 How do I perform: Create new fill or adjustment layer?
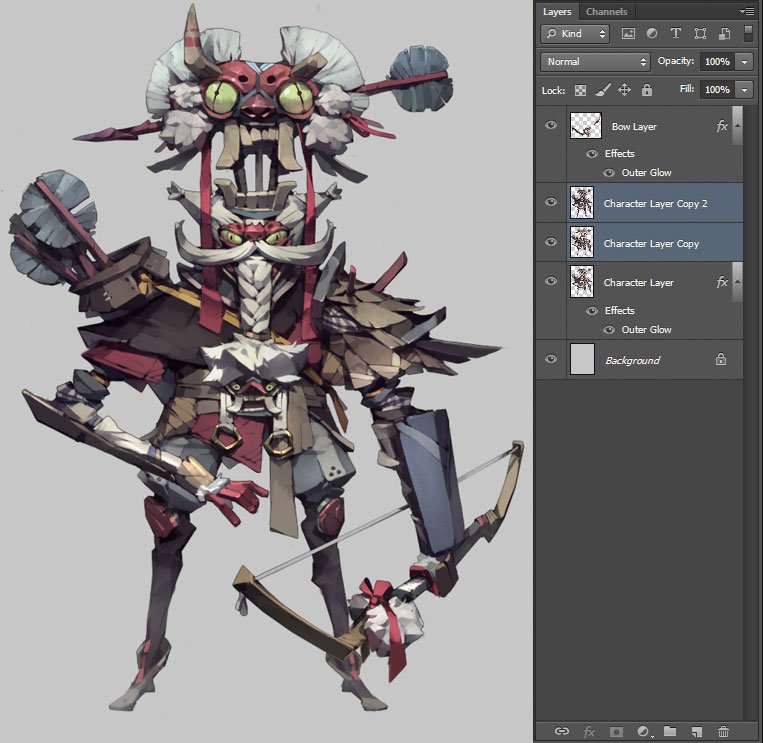[643, 731]
